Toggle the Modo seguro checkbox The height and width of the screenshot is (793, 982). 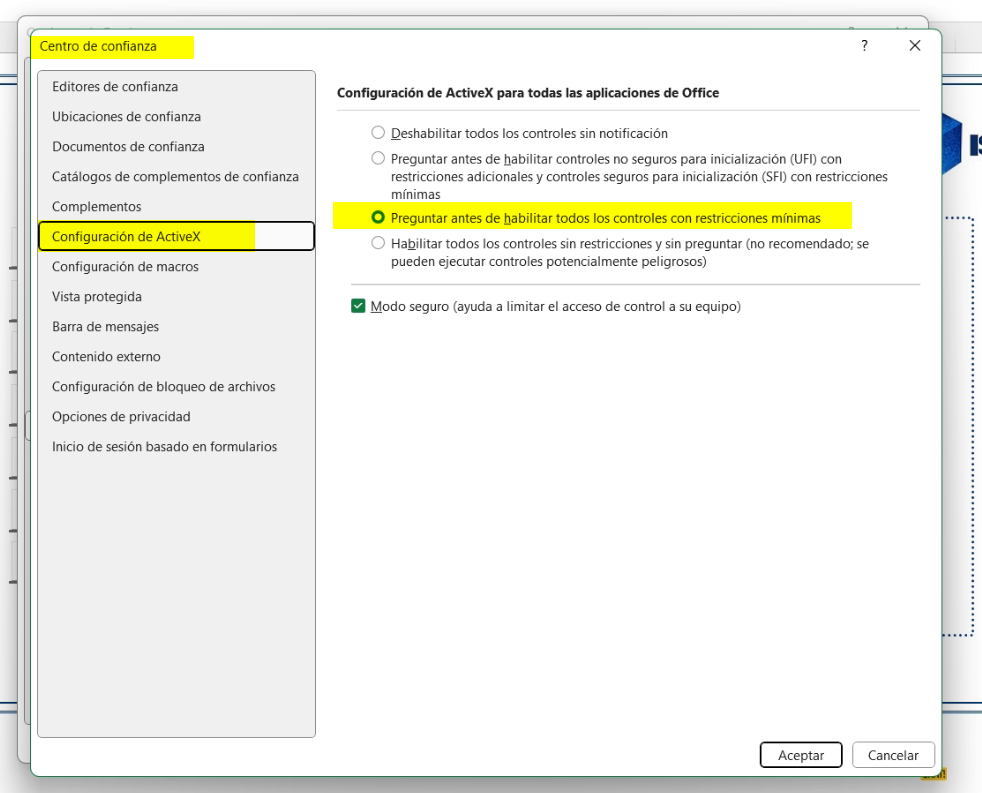pyautogui.click(x=358, y=306)
